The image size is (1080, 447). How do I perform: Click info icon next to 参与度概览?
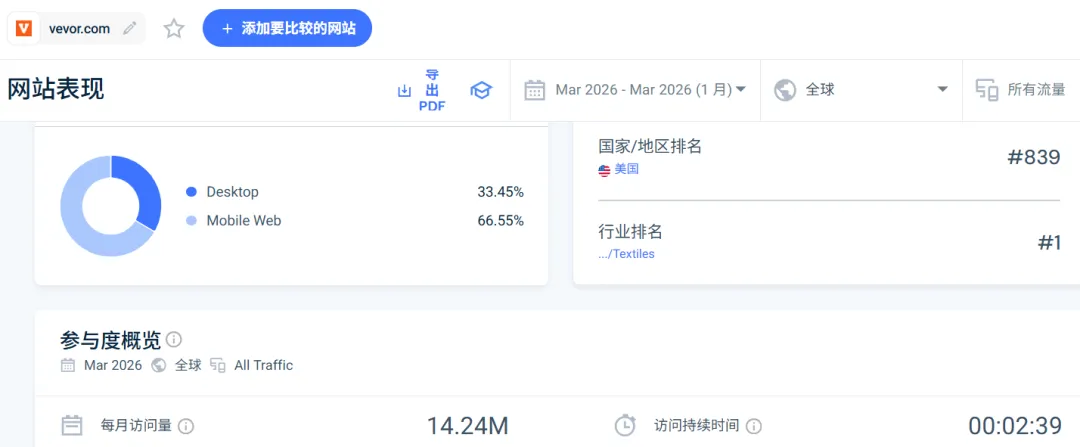(174, 340)
